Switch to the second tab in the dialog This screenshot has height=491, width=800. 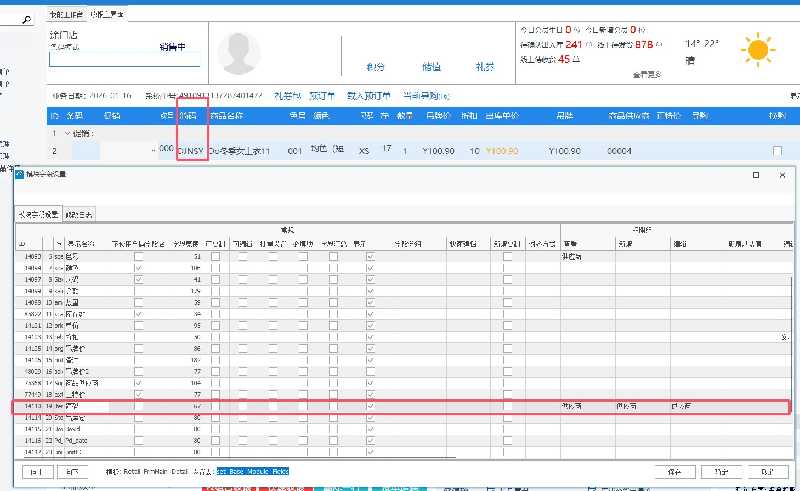(x=80, y=214)
